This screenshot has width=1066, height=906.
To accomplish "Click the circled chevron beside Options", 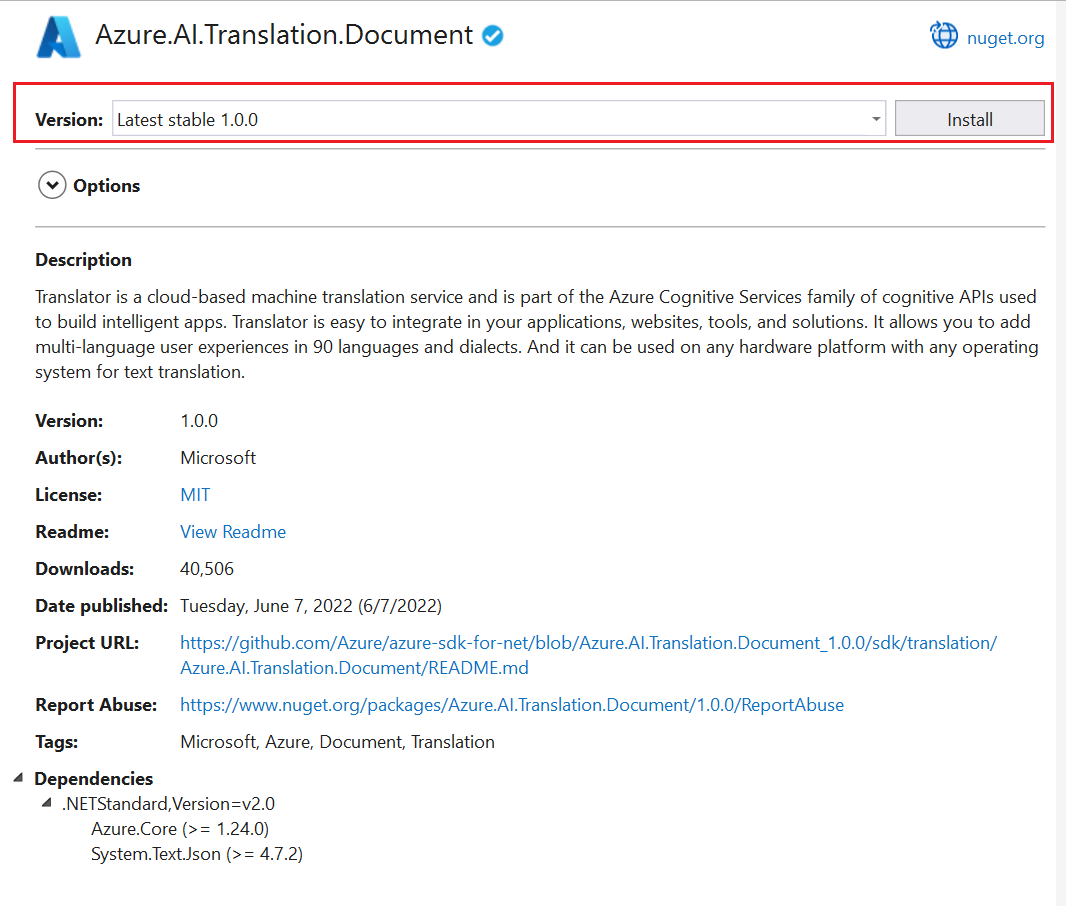I will click(x=51, y=184).
